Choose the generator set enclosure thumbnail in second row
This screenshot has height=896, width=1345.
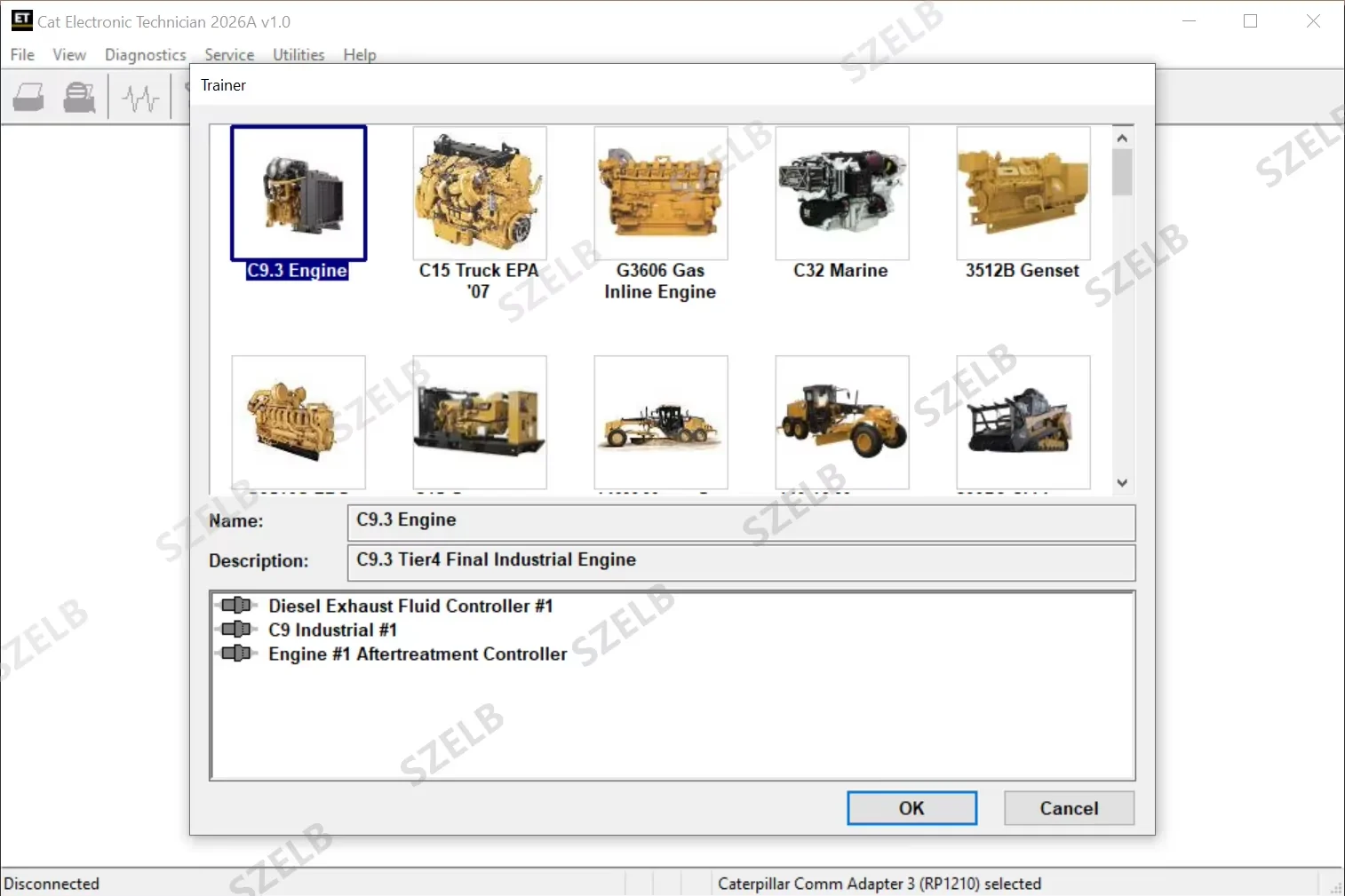click(x=480, y=423)
